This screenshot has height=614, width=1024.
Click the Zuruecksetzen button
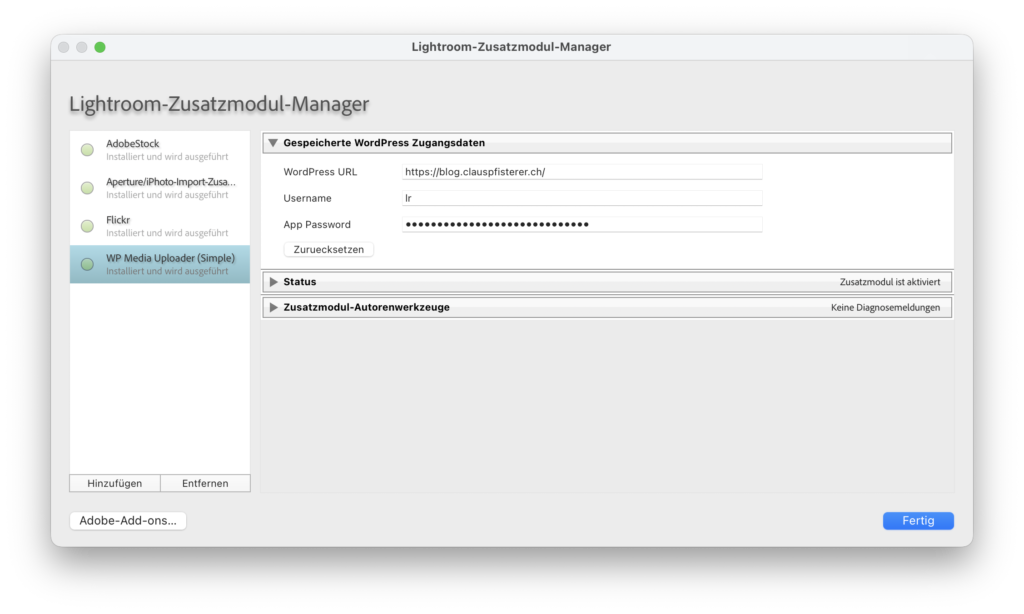point(329,249)
